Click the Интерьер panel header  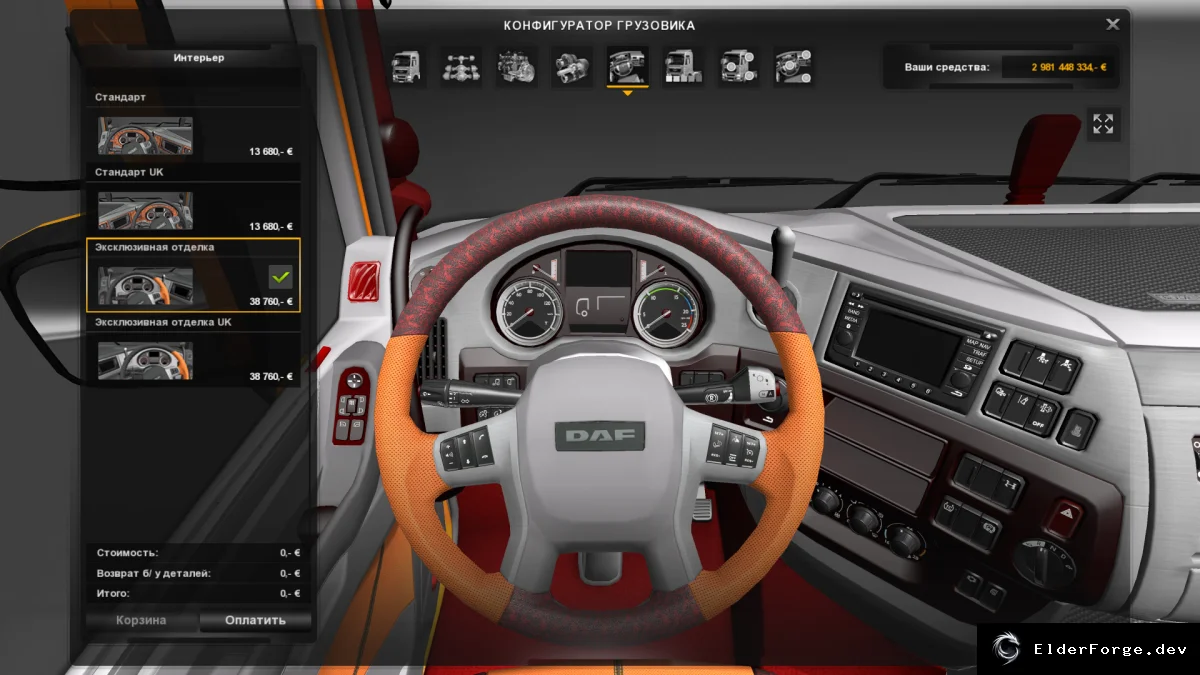(x=198, y=58)
